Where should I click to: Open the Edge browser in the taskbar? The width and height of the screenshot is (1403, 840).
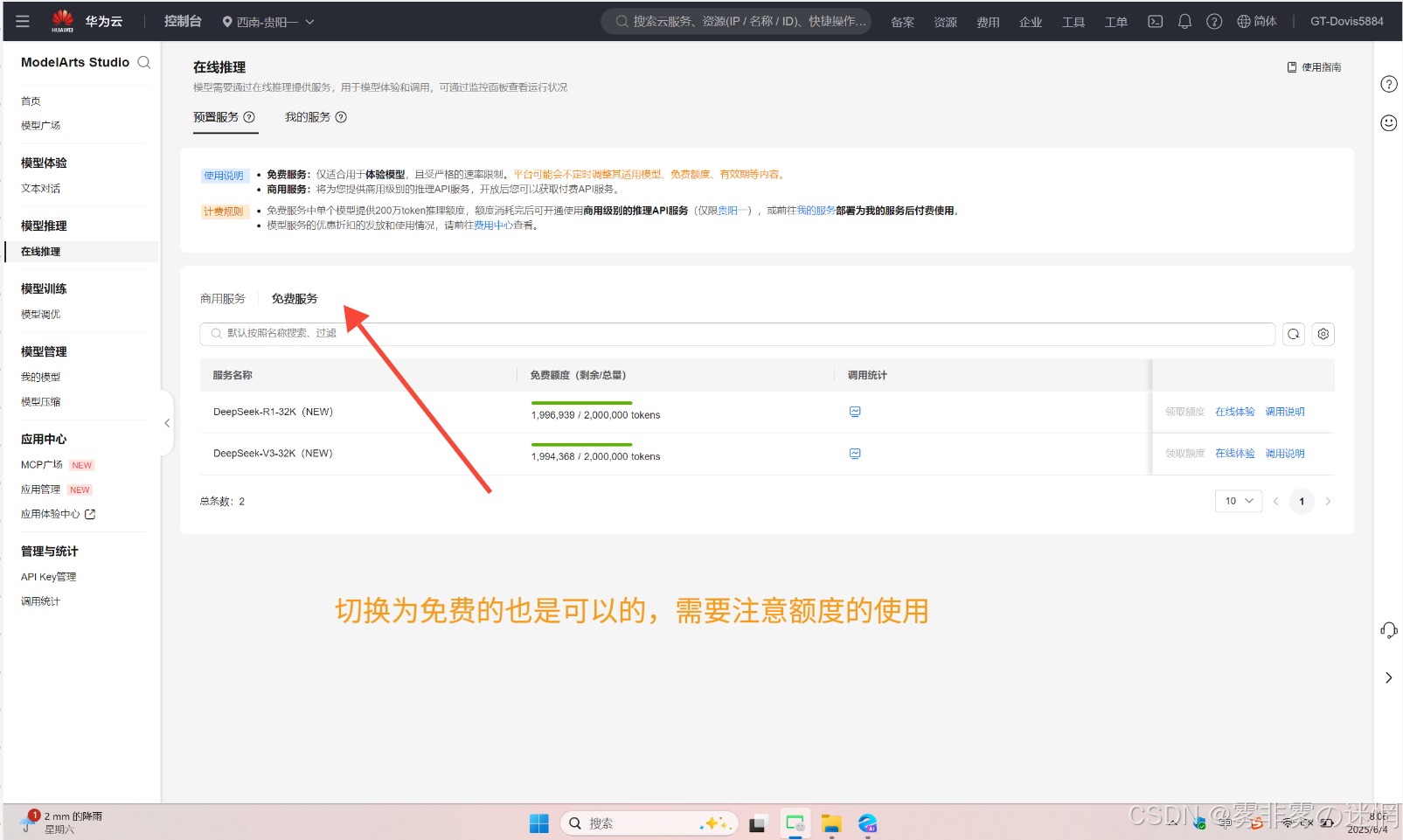[x=867, y=823]
